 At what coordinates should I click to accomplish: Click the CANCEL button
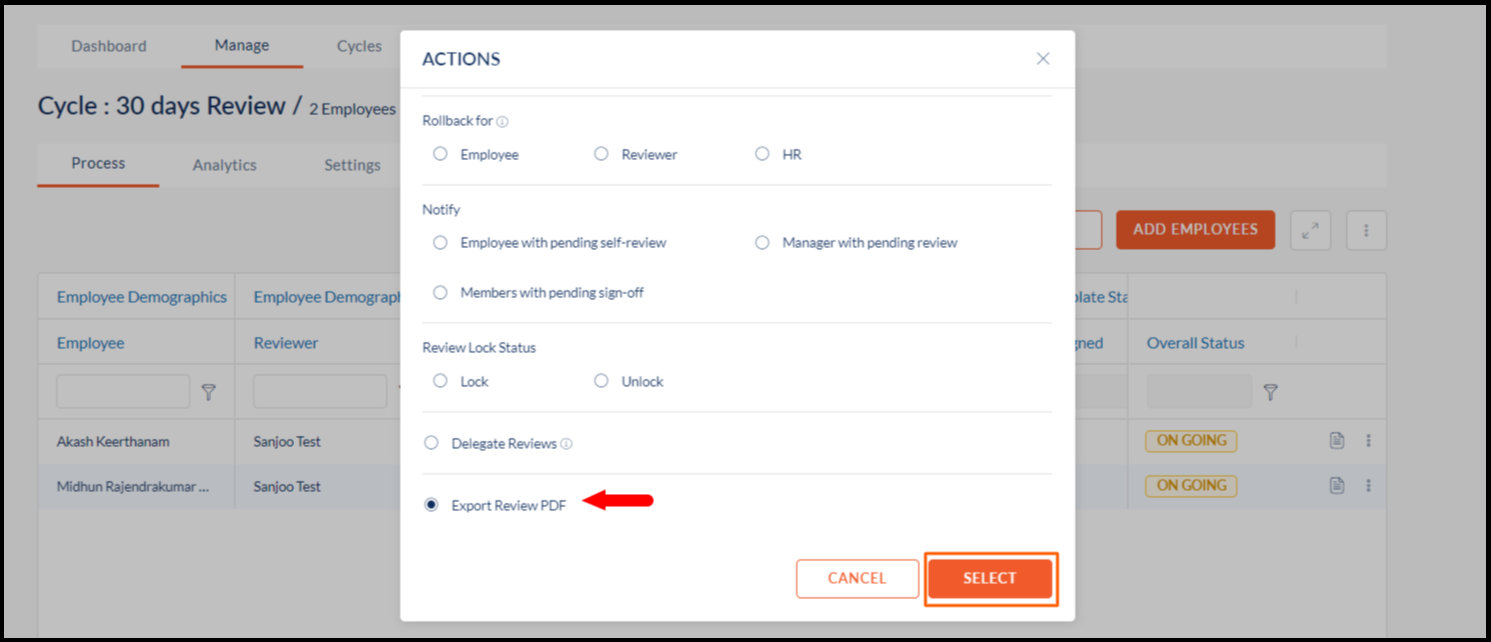(x=857, y=578)
